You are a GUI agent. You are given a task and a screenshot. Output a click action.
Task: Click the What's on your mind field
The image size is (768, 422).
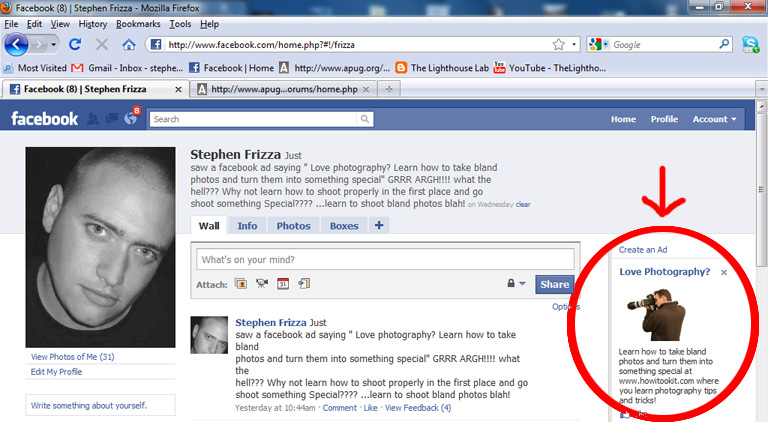click(x=385, y=259)
